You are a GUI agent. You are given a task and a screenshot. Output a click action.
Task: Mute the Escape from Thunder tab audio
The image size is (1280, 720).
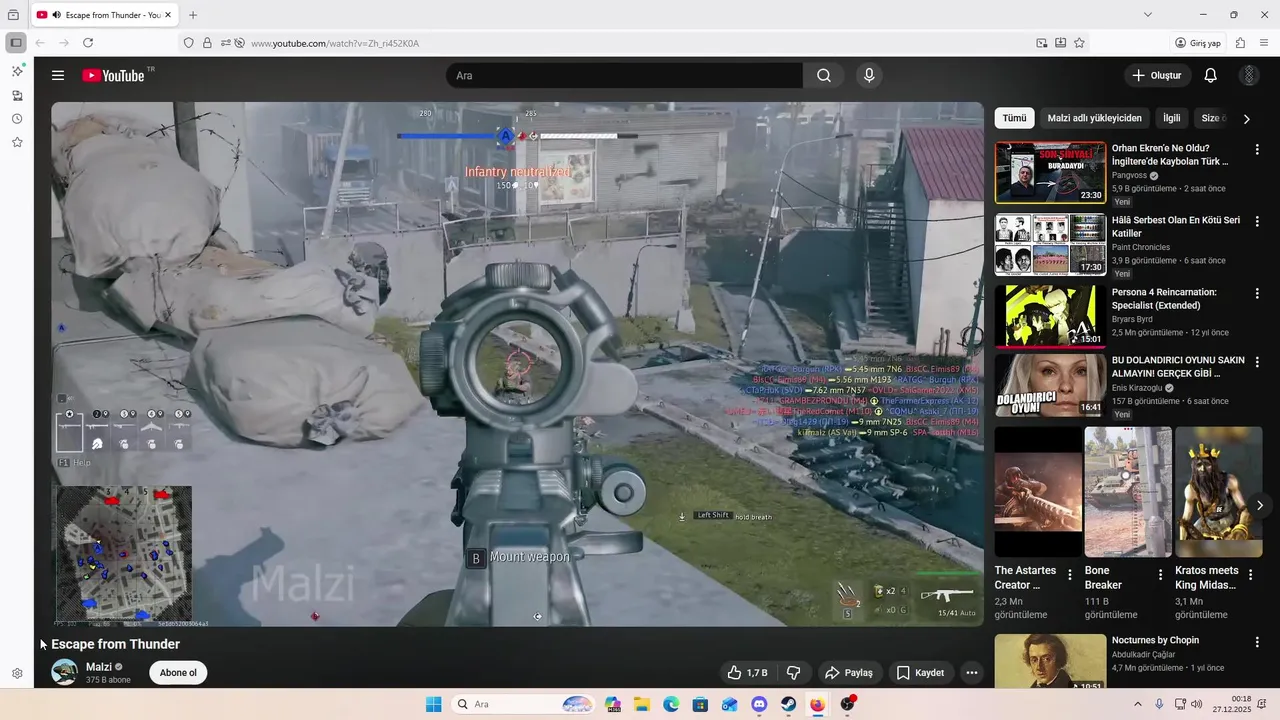[x=56, y=15]
